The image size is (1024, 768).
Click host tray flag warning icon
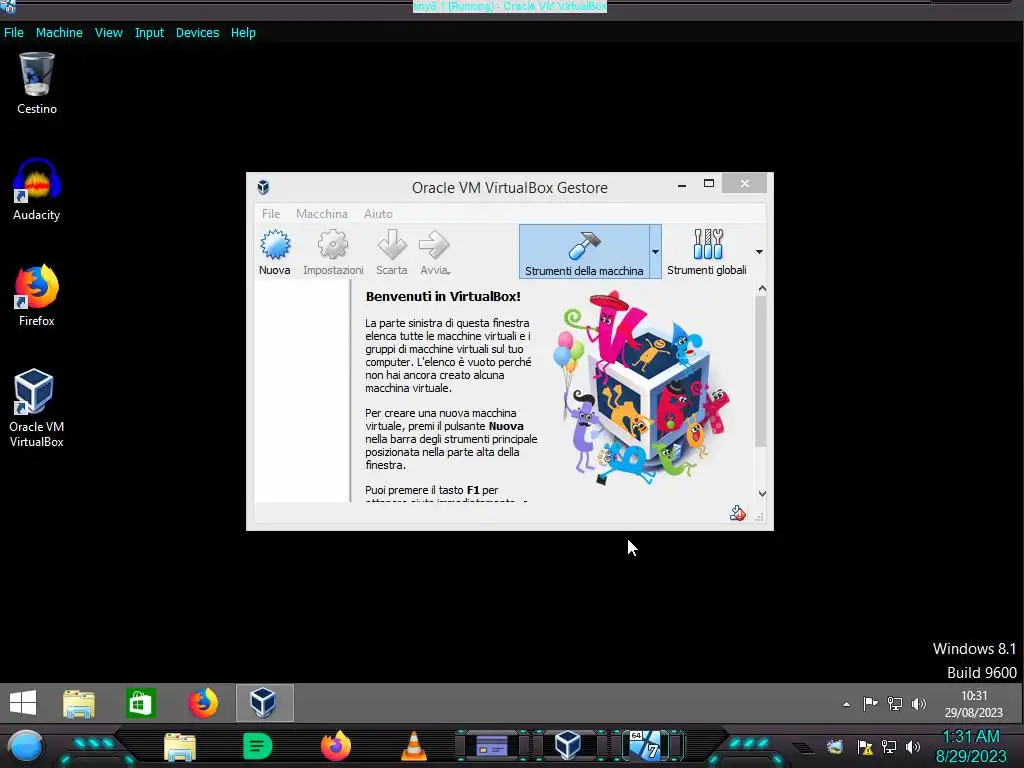pos(865,746)
